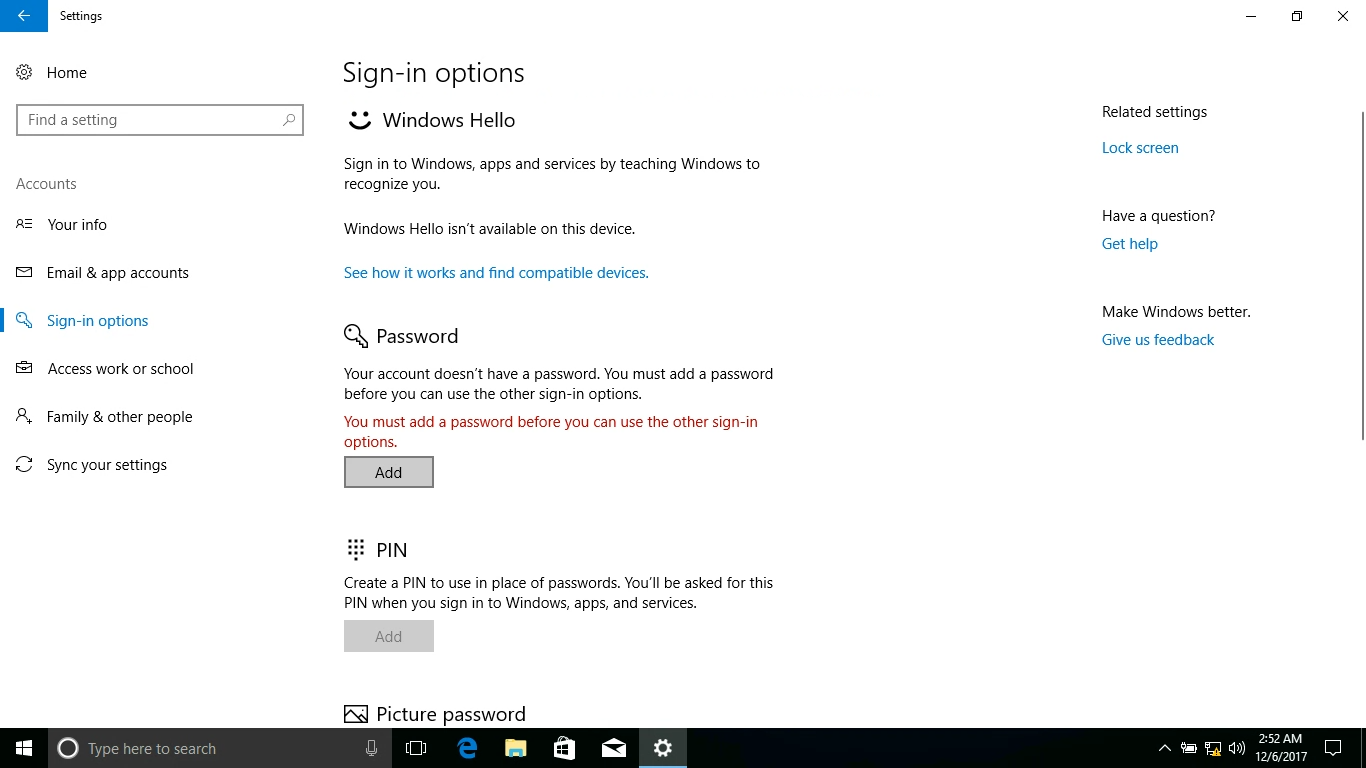Click the PIN keypad dots icon

pos(356,549)
